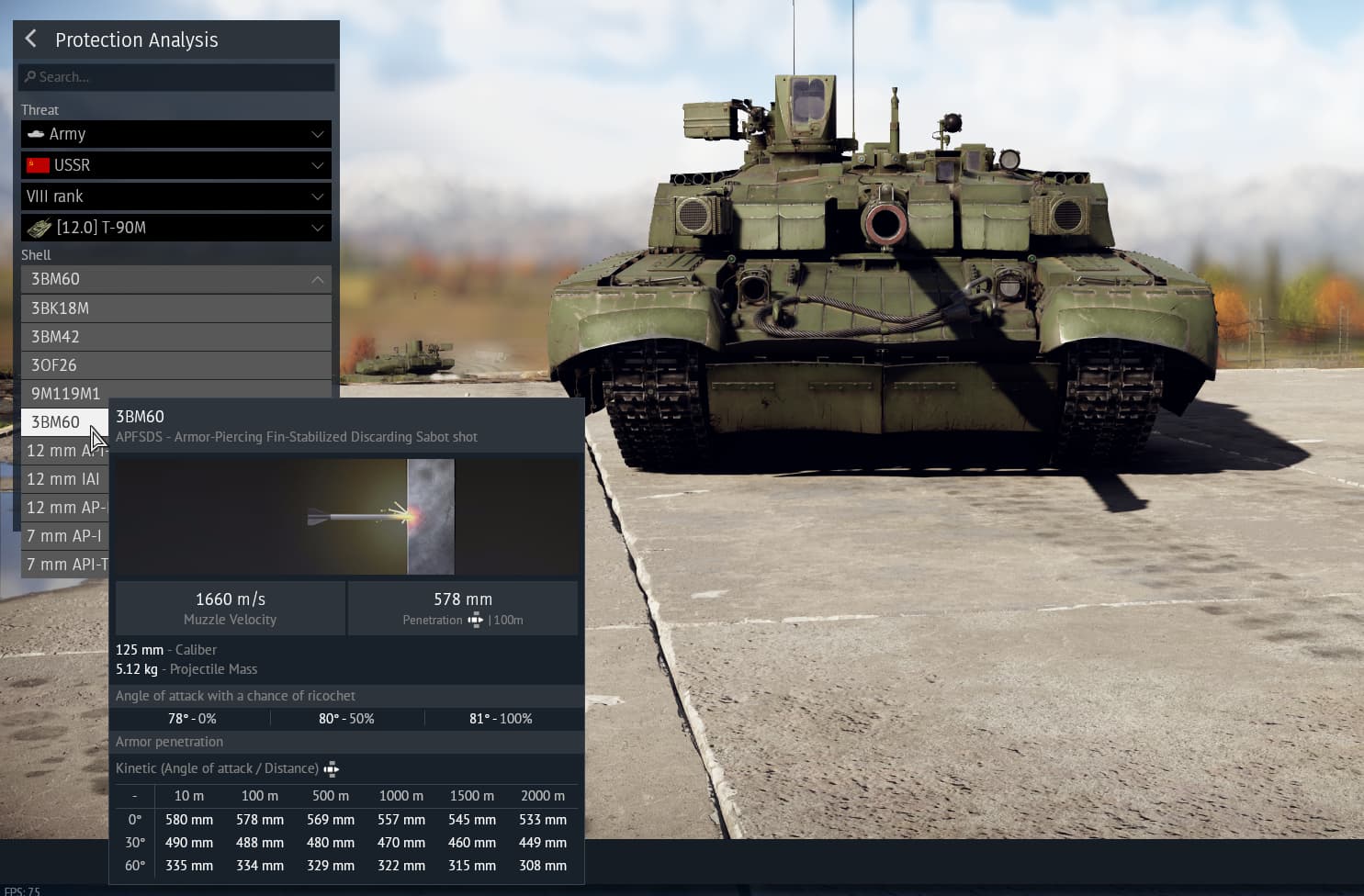This screenshot has width=1364, height=896.
Task: Click the Search input field
Action: click(x=176, y=77)
